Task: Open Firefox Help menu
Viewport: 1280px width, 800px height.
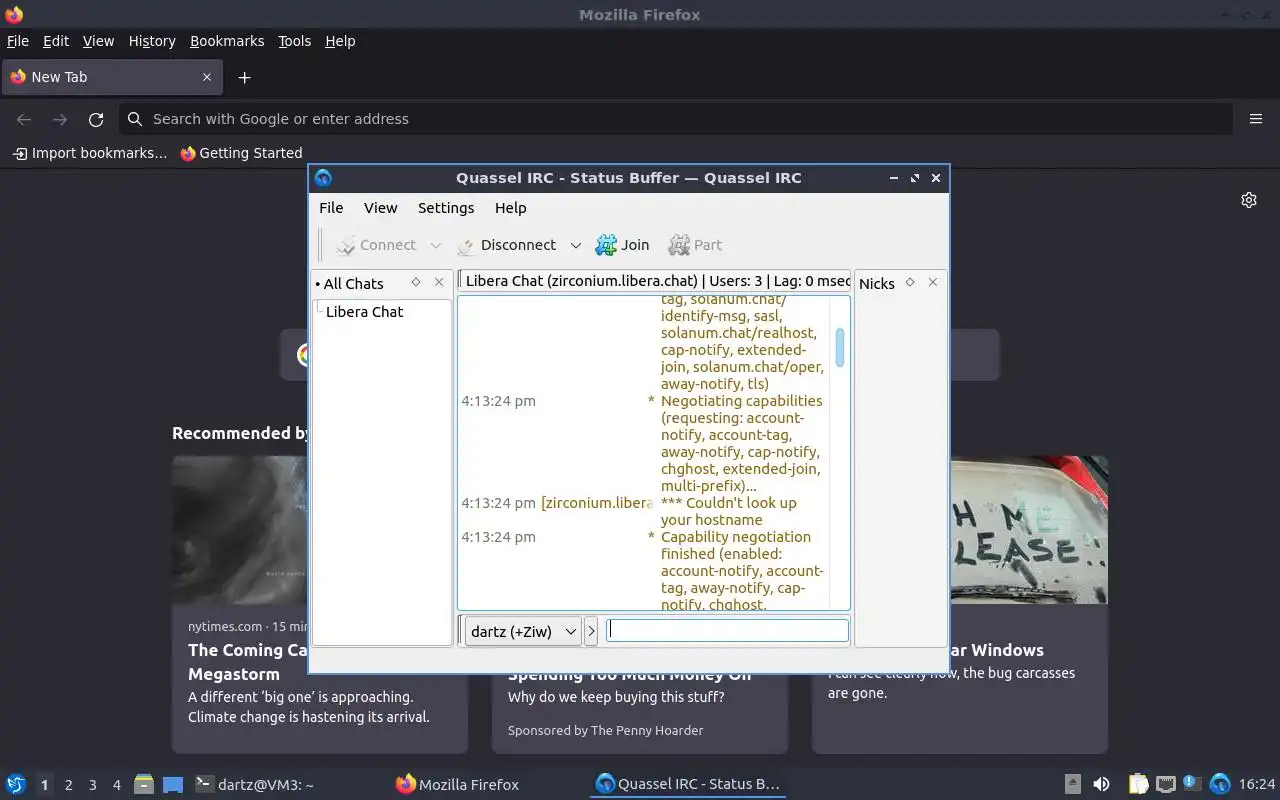Action: coord(340,41)
